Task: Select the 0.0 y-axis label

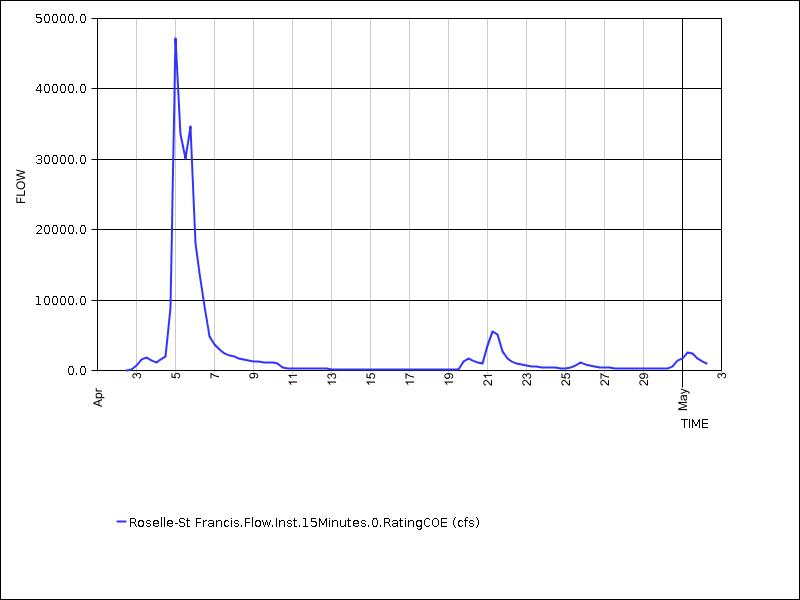Action: pyautogui.click(x=78, y=371)
